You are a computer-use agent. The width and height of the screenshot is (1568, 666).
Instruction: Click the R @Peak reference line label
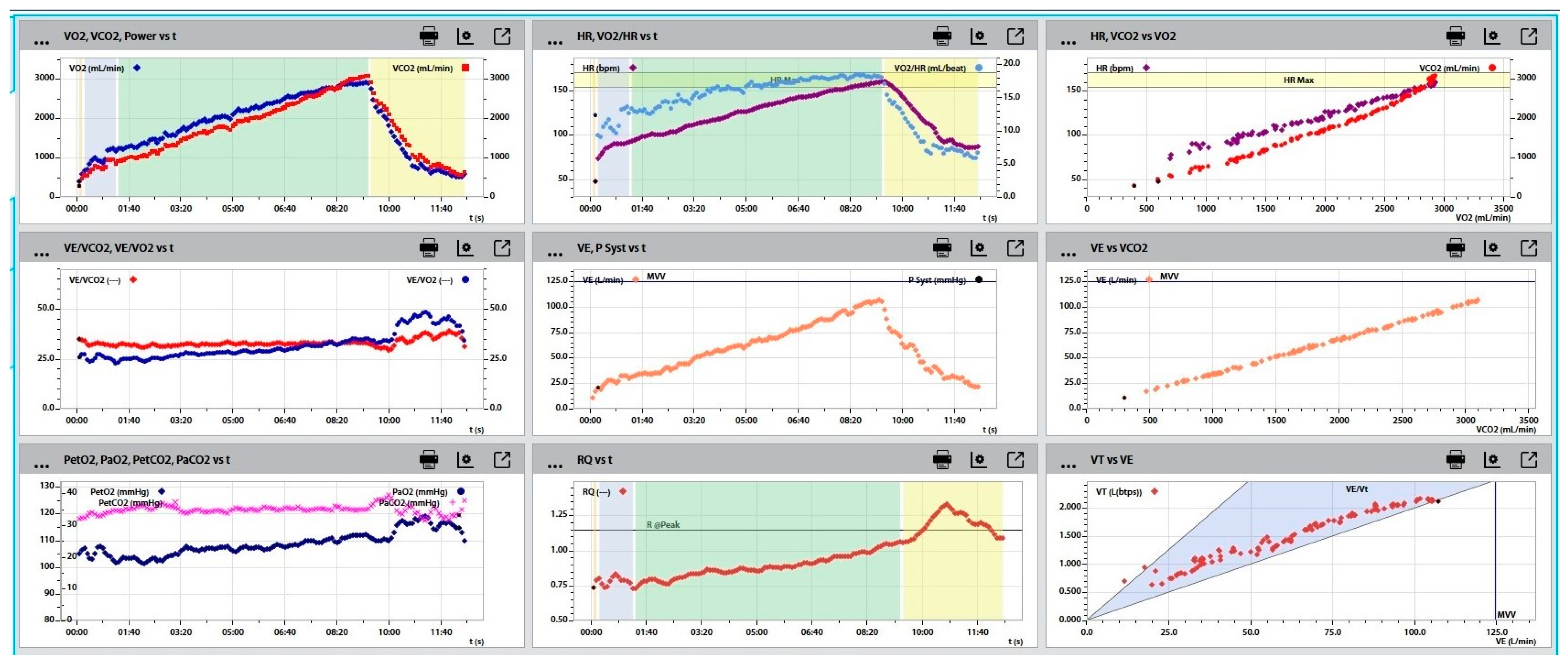663,525
